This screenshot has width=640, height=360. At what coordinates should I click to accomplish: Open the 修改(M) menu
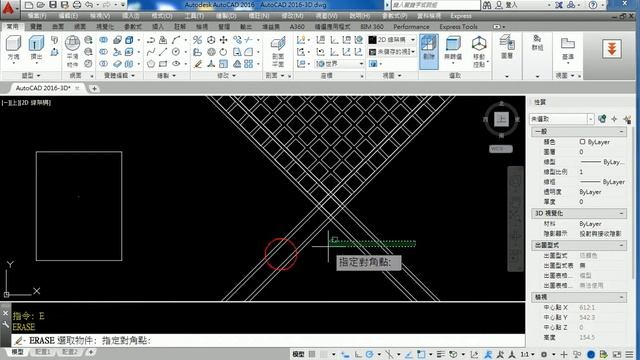(292, 16)
